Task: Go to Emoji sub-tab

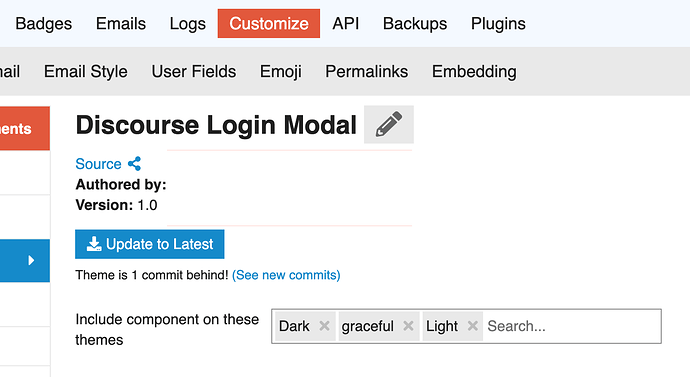Action: [281, 71]
